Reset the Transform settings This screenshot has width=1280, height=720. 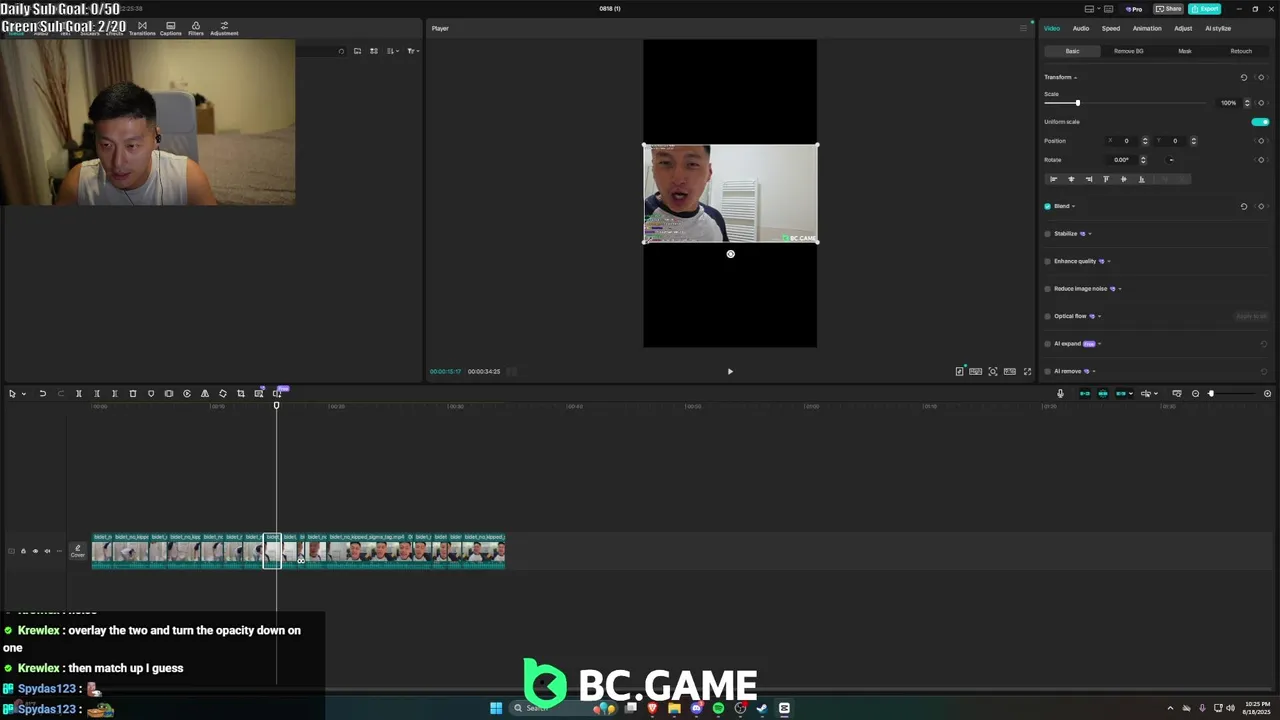pyautogui.click(x=1244, y=77)
